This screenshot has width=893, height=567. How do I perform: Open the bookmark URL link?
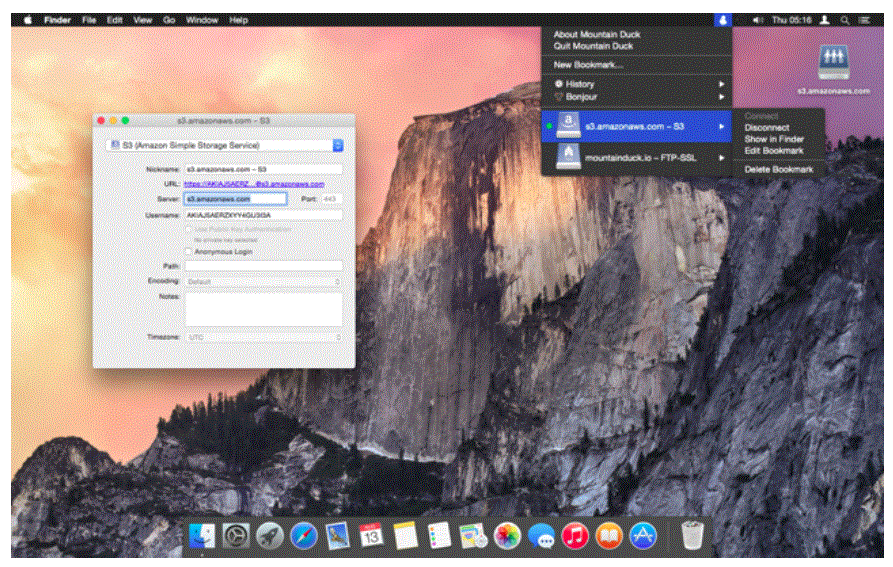pos(254,184)
